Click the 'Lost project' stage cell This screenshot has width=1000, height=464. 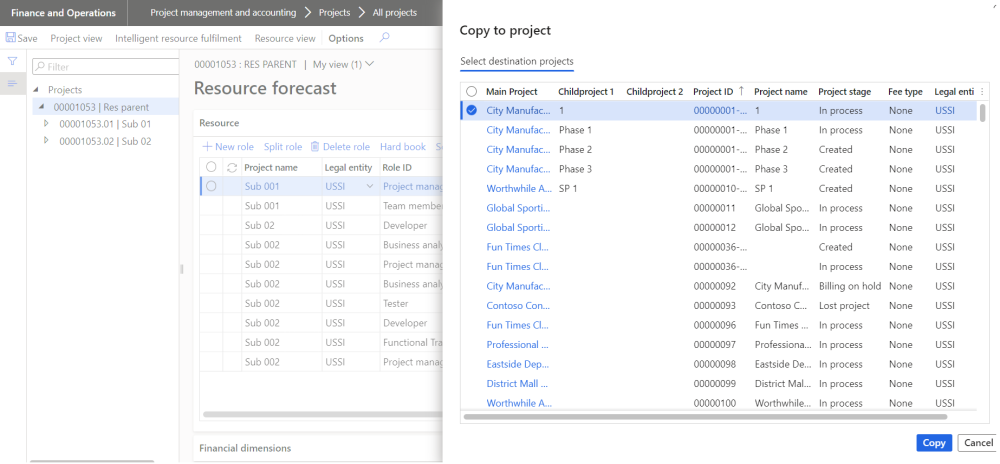pos(844,306)
